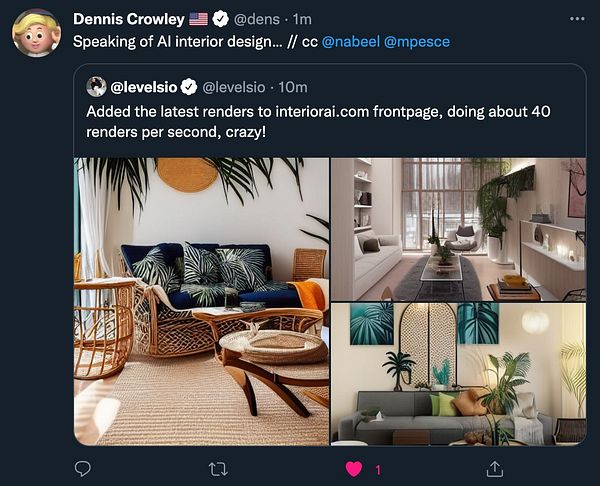
Task: Click the levelsio verified checkmark badge
Action: point(188,87)
